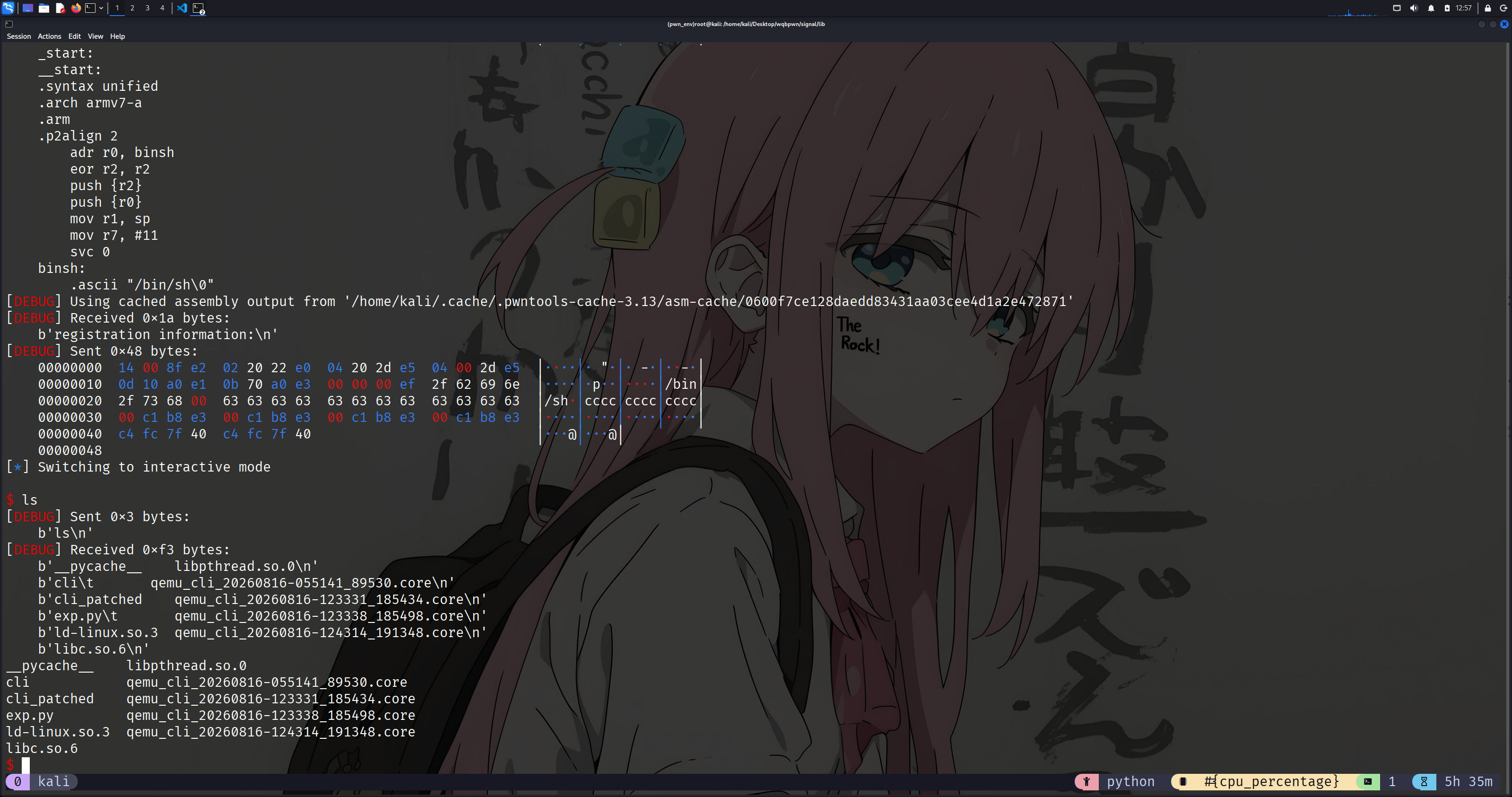Click 'exp.py' in the ls output
Image resolution: width=1512 pixels, height=797 pixels.
[x=30, y=715]
